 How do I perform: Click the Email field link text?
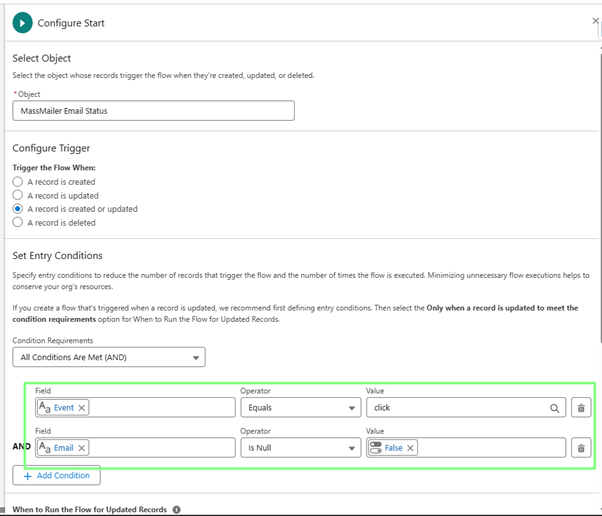(63, 448)
